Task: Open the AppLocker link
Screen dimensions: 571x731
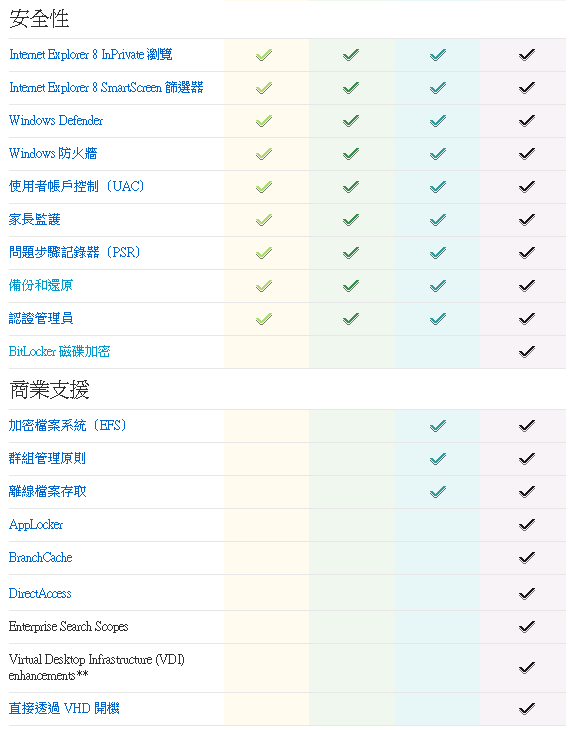Action: [36, 524]
